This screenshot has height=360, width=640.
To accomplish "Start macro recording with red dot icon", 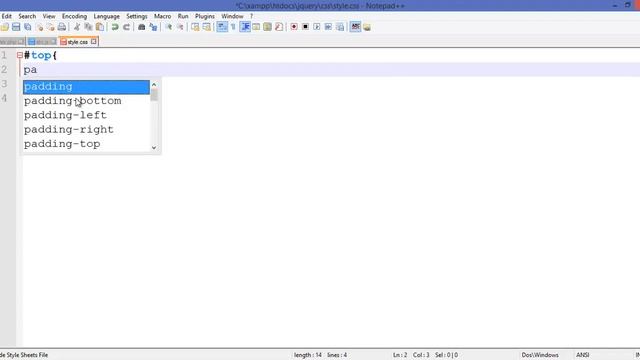I will click(294, 27).
